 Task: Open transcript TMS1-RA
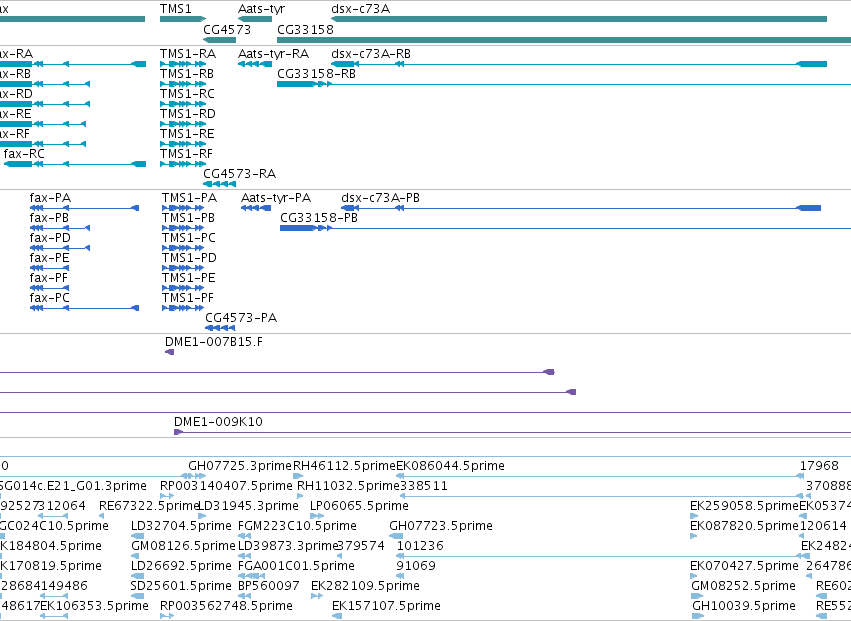click(x=187, y=54)
